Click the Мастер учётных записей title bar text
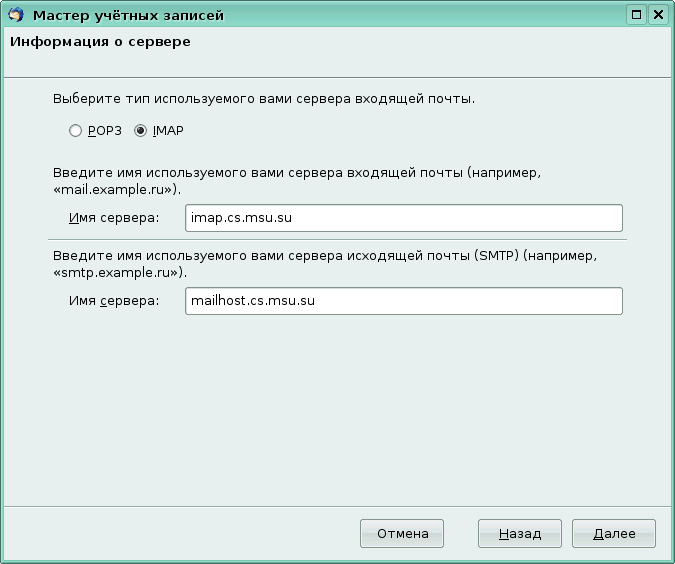 click(129, 15)
